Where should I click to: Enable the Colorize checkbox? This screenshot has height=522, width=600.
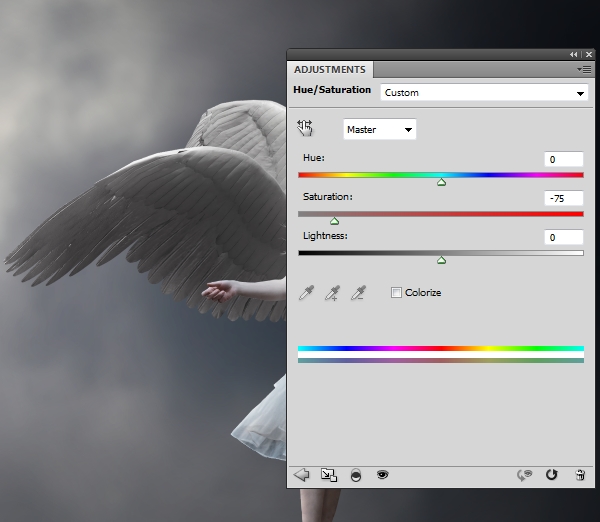[x=397, y=293]
